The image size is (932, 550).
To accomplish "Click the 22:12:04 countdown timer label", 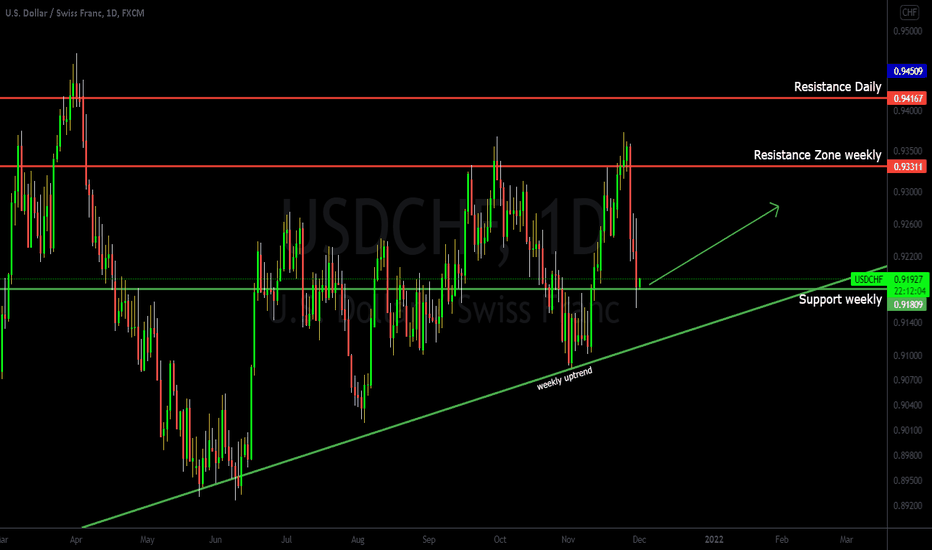I will 909,291.
